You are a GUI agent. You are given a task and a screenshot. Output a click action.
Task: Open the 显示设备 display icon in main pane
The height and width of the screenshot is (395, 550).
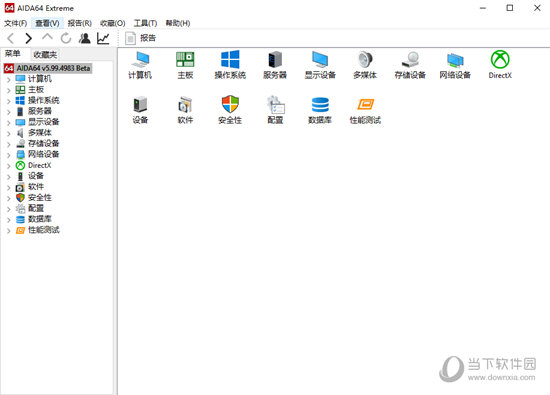point(320,65)
